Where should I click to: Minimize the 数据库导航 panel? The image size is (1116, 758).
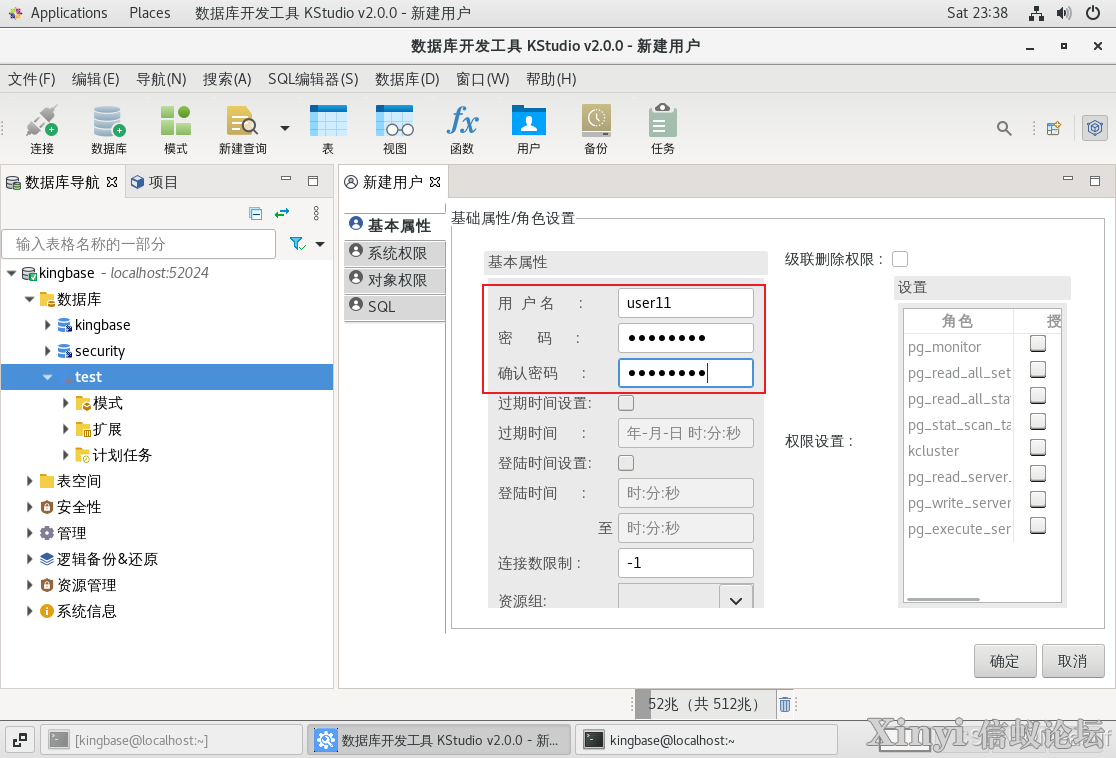coord(286,179)
